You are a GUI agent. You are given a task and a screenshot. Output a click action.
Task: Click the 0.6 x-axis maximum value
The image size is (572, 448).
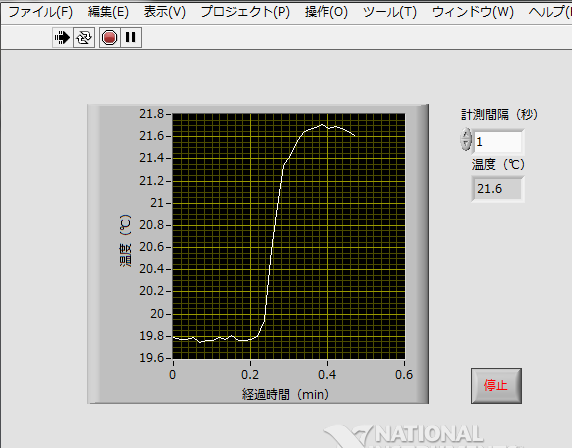404,375
